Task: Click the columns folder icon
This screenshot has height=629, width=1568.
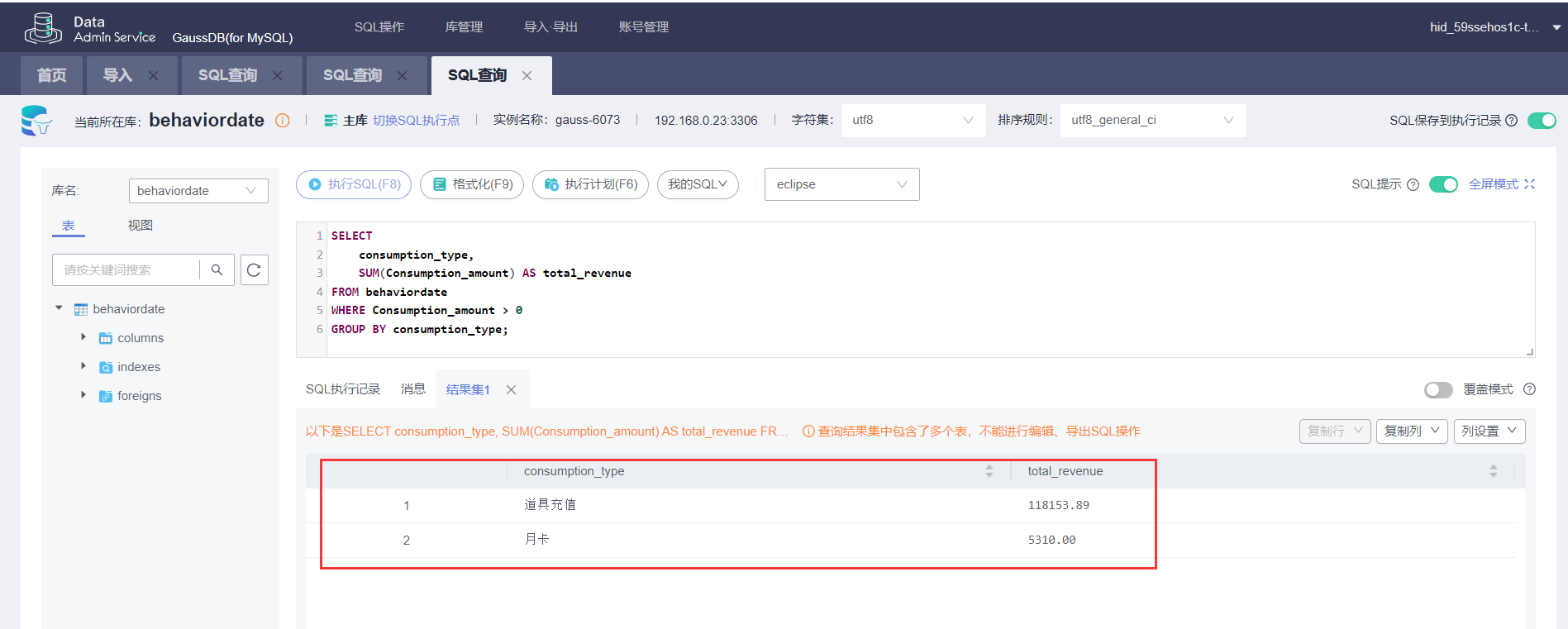Action: (106, 338)
